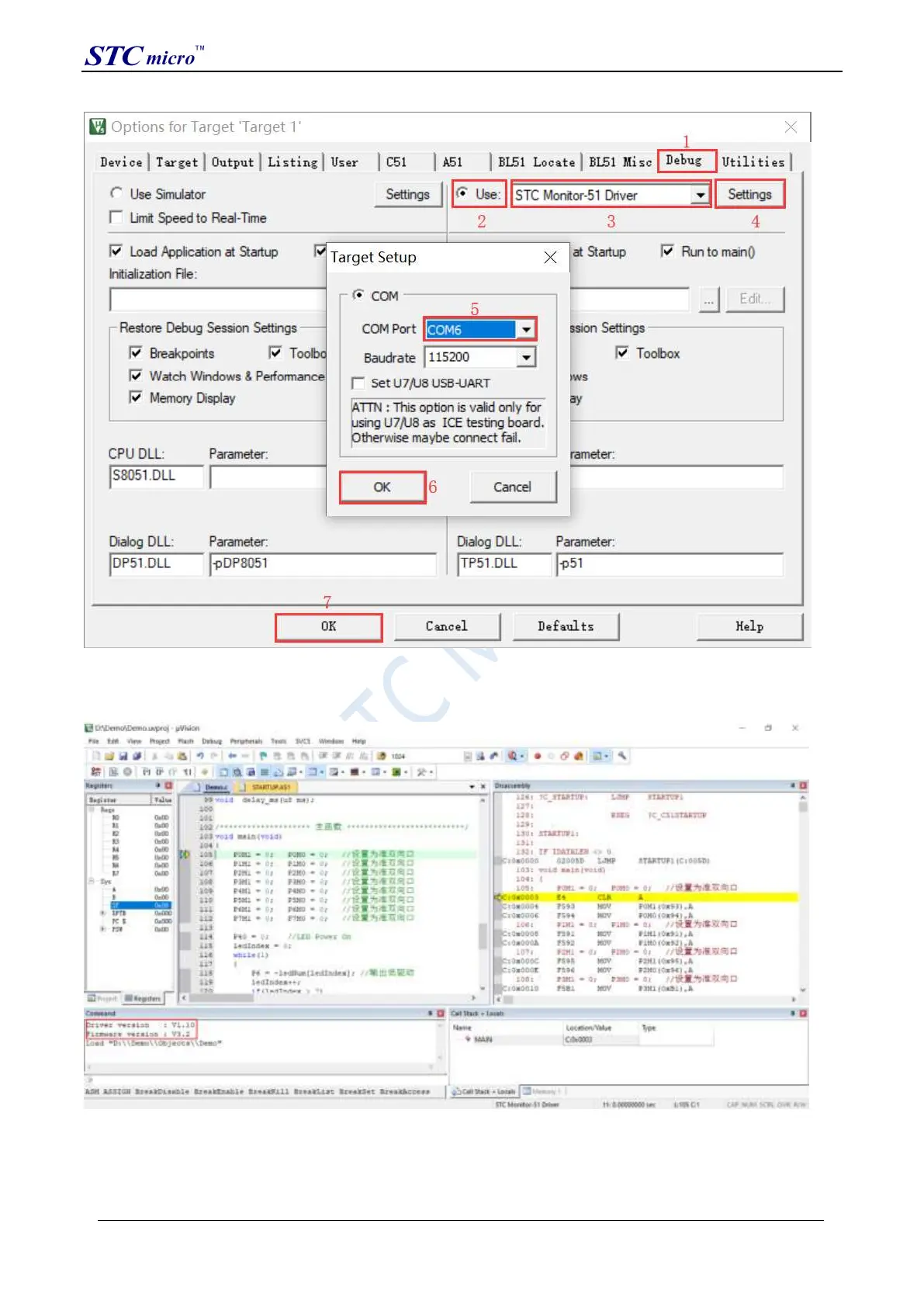This screenshot has width=924, height=1307.
Task: Select the Target tab
Action: [x=177, y=162]
